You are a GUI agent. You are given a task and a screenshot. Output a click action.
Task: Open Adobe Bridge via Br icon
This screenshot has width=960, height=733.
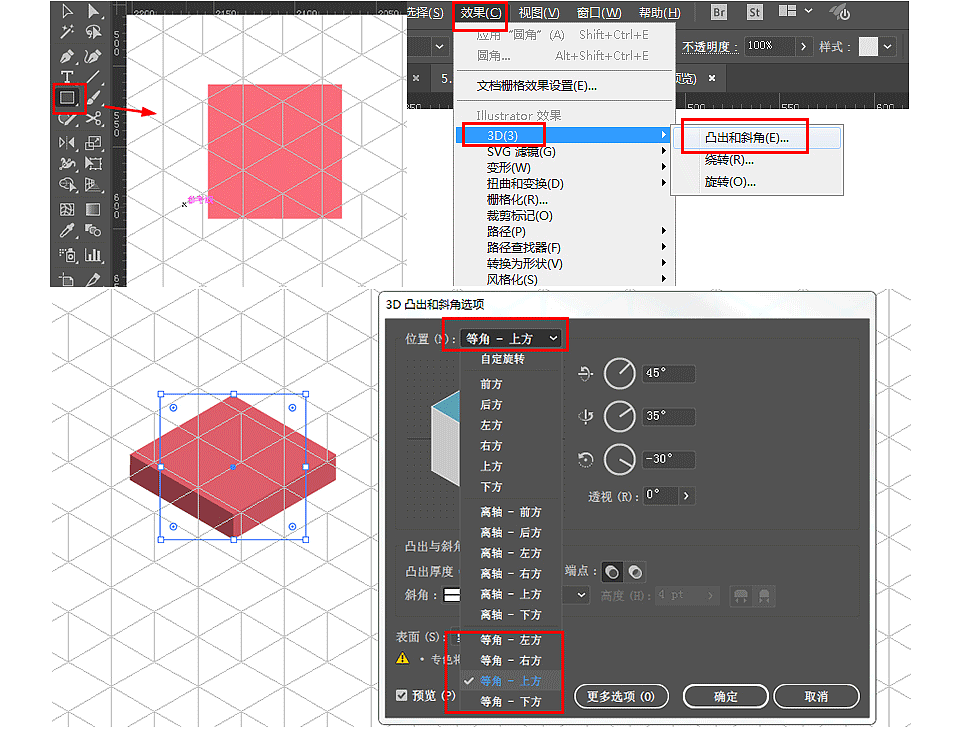coord(719,12)
